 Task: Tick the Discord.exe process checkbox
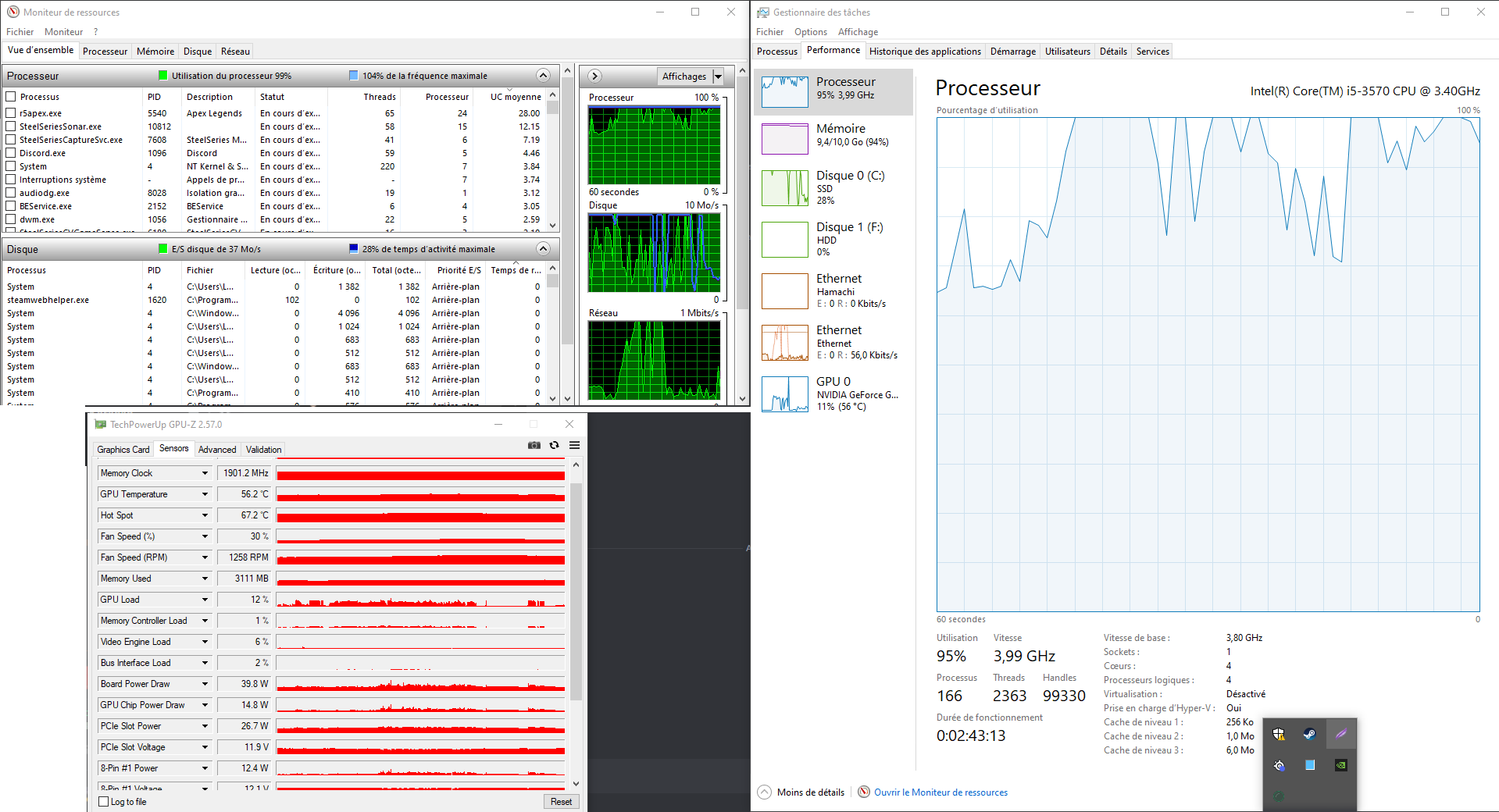click(x=11, y=153)
